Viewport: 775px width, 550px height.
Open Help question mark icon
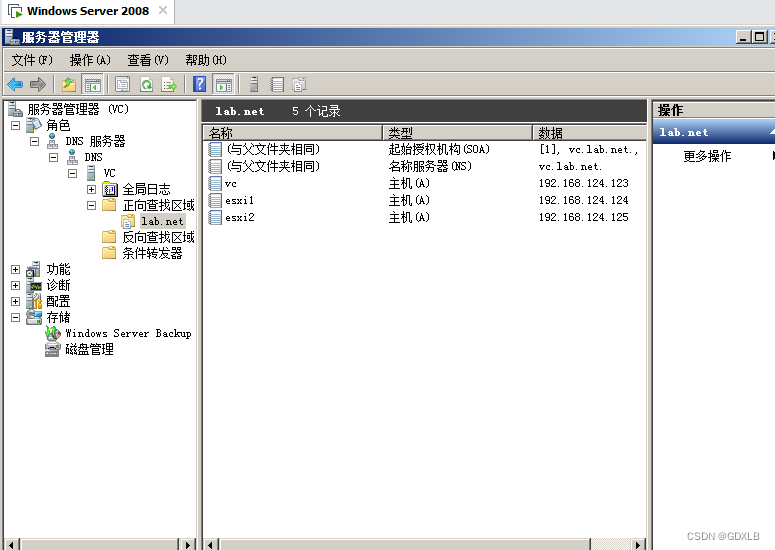(x=200, y=85)
